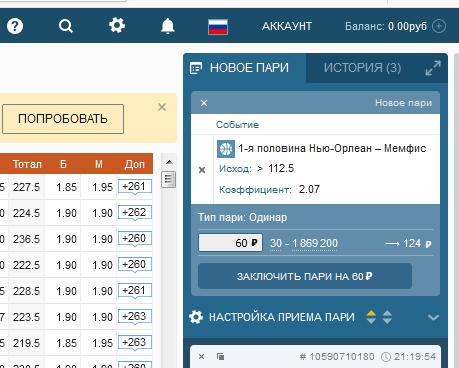The width and height of the screenshot is (459, 368).
Task: Click the potential payout 124 ₽ value
Action: 418,243
